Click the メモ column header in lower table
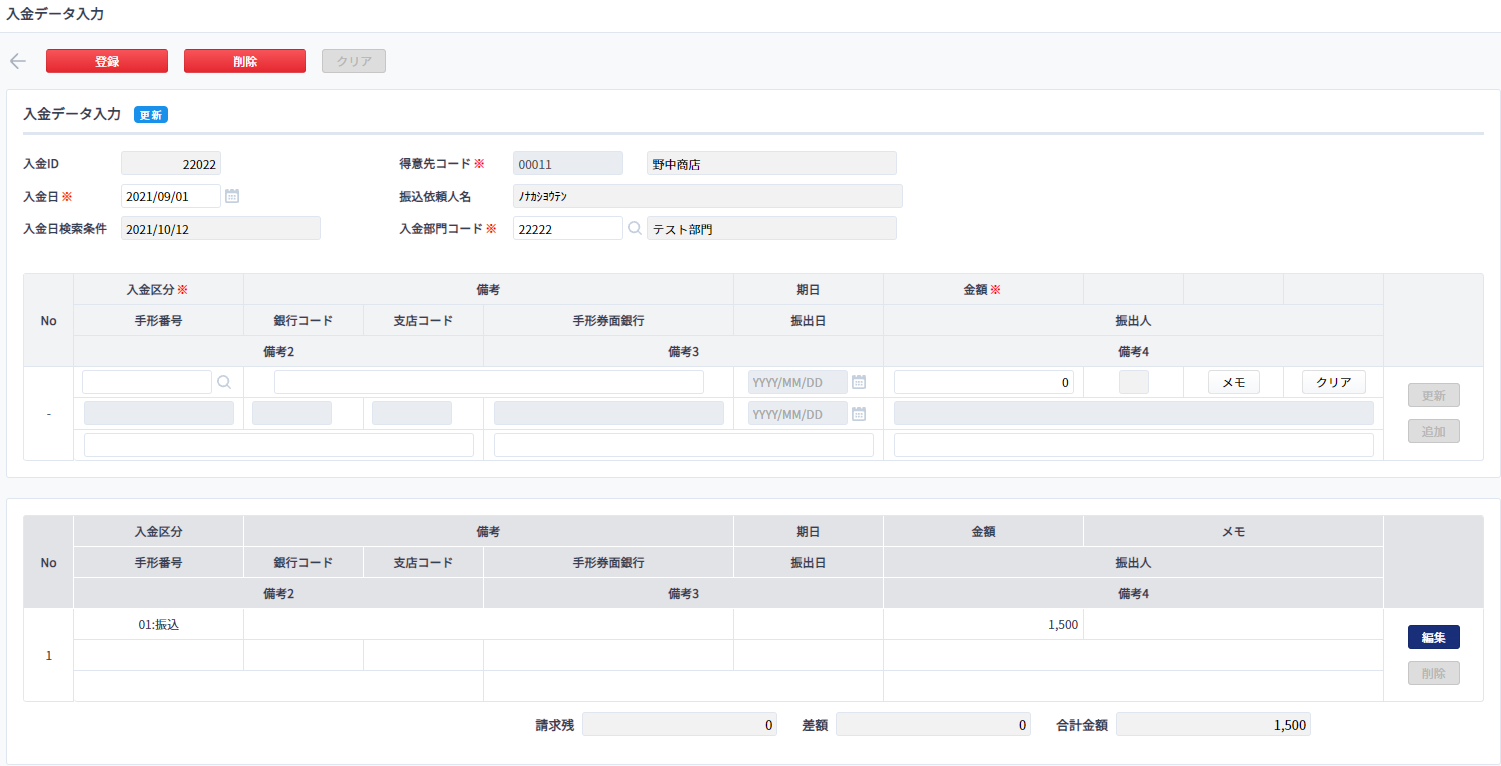The image size is (1501, 766). point(1233,532)
